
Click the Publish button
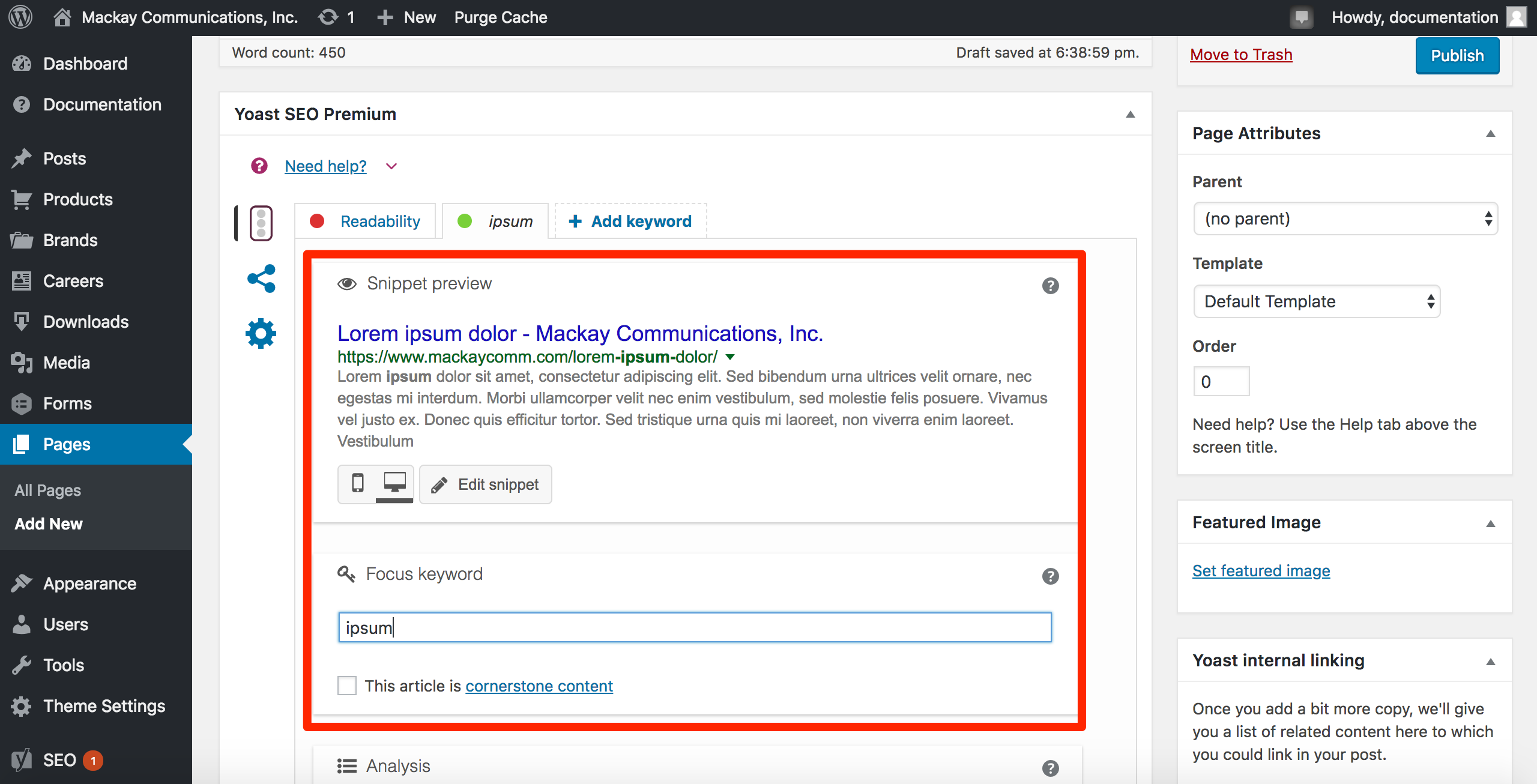(1457, 55)
